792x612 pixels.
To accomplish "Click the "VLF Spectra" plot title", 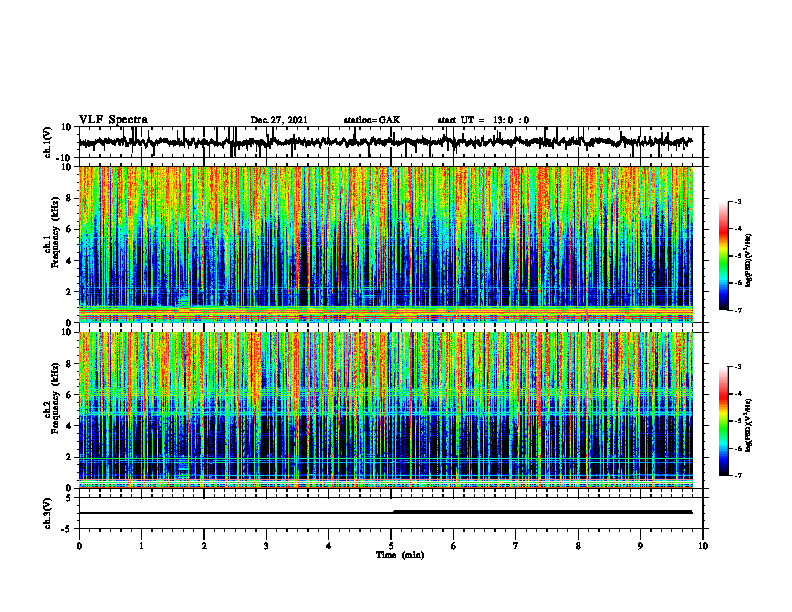I will tap(113, 120).
